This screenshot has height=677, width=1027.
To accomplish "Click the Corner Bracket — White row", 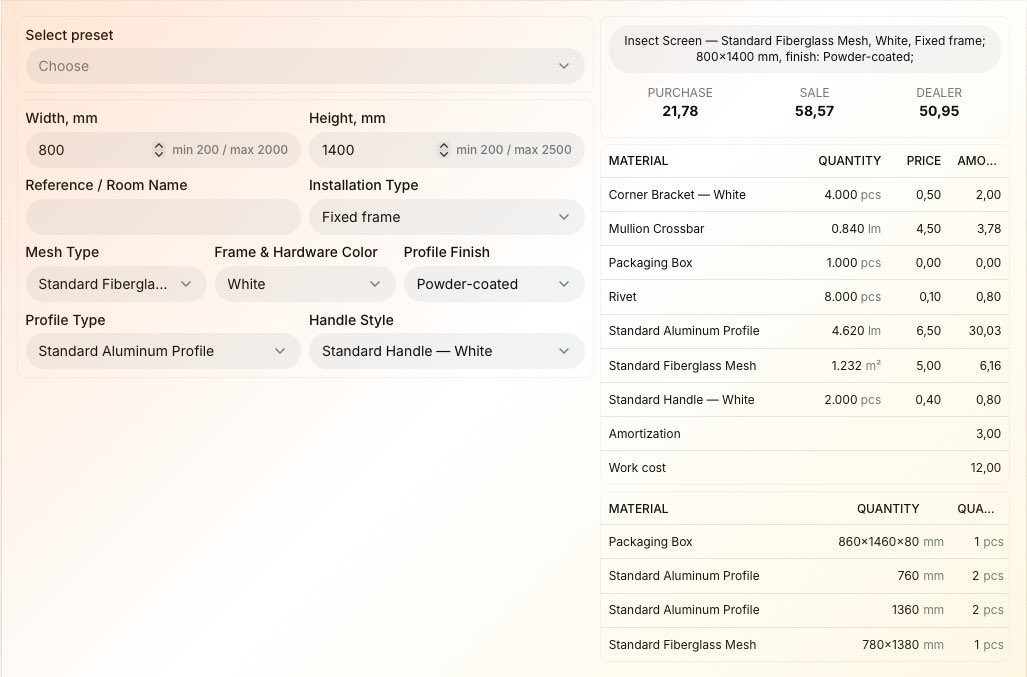I will [804, 194].
